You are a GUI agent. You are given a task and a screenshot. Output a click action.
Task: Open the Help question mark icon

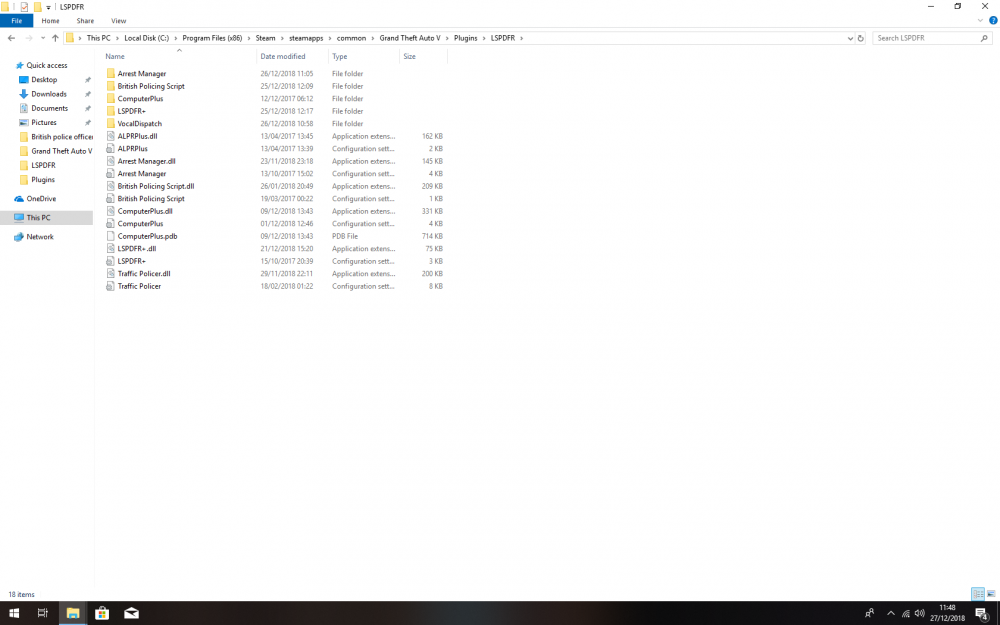coord(993,20)
